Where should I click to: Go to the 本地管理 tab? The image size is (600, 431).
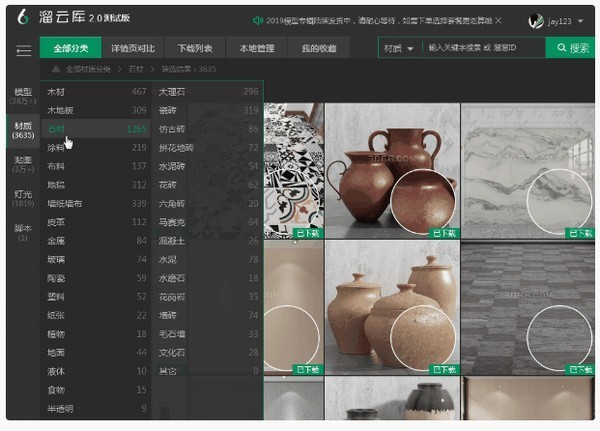255,48
